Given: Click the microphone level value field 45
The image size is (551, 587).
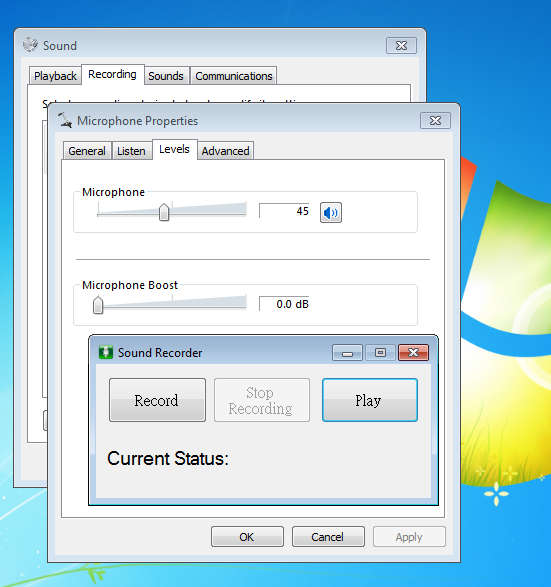Looking at the screenshot, I should (x=285, y=211).
